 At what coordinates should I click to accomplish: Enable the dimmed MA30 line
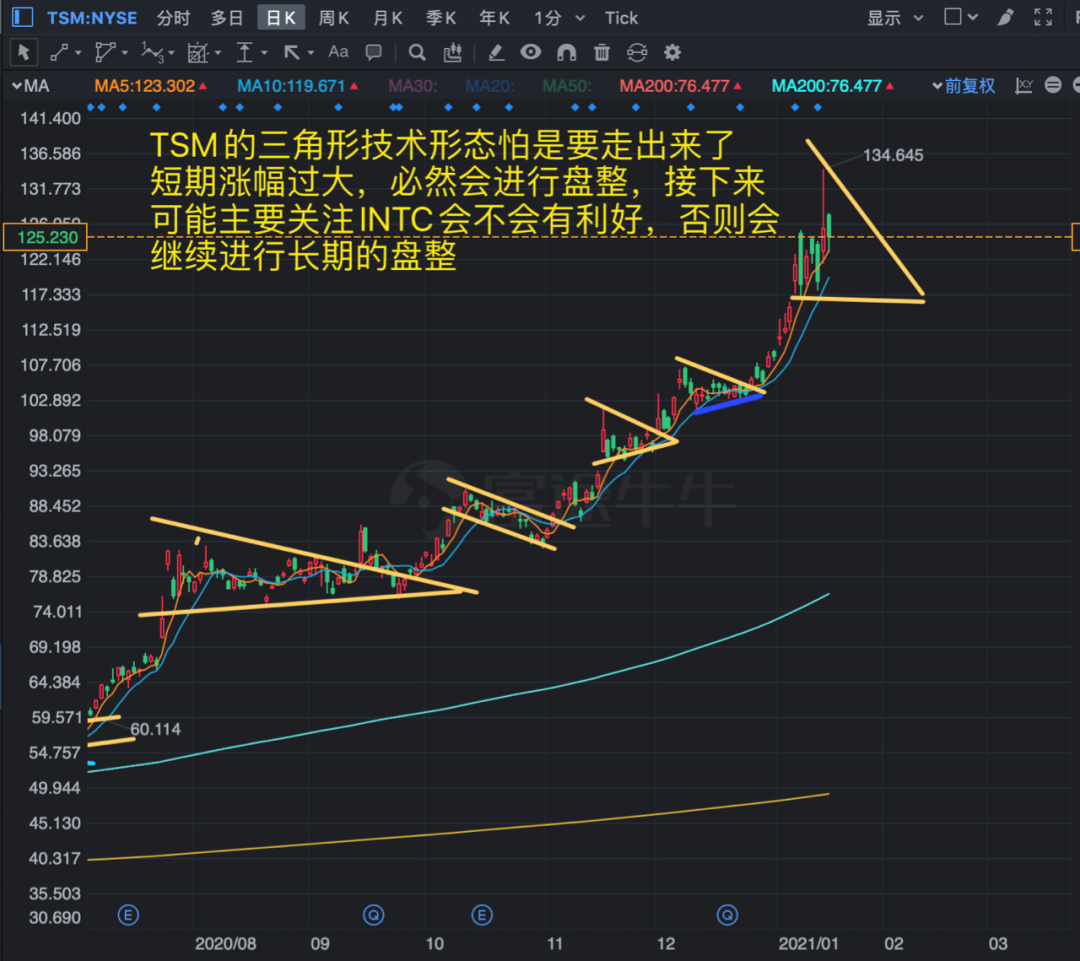[412, 86]
